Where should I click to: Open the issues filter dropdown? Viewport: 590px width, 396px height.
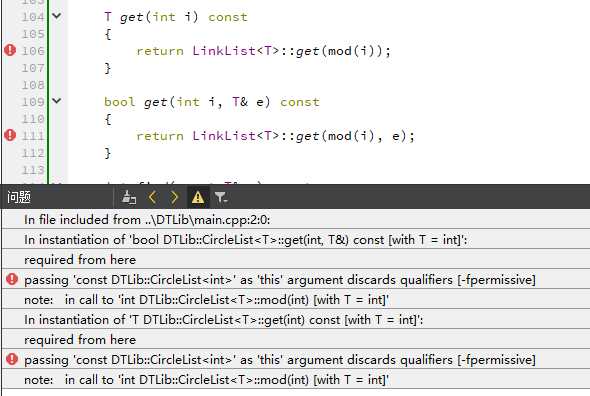click(220, 197)
